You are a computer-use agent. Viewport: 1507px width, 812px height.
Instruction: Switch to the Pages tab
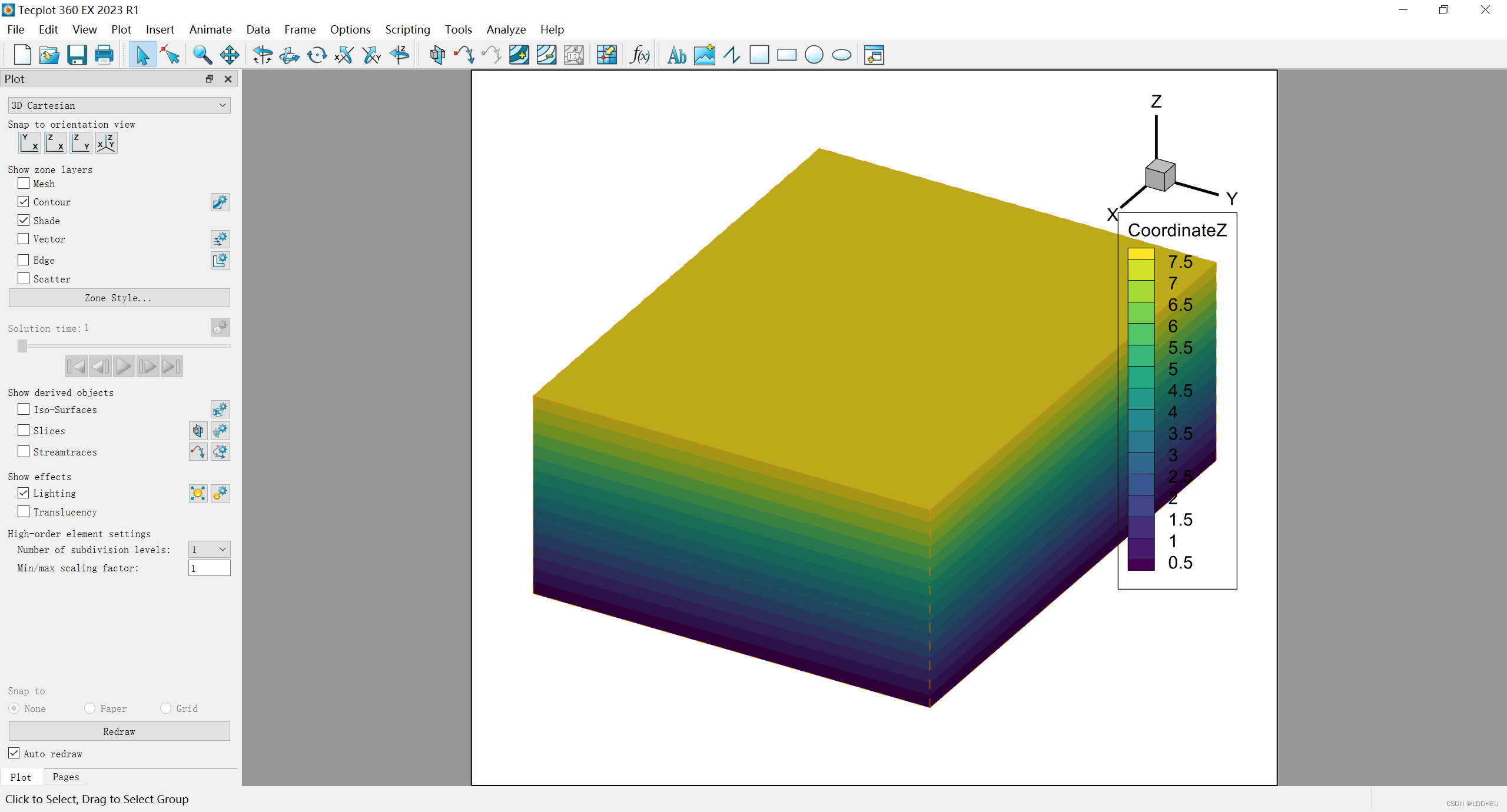tap(65, 777)
